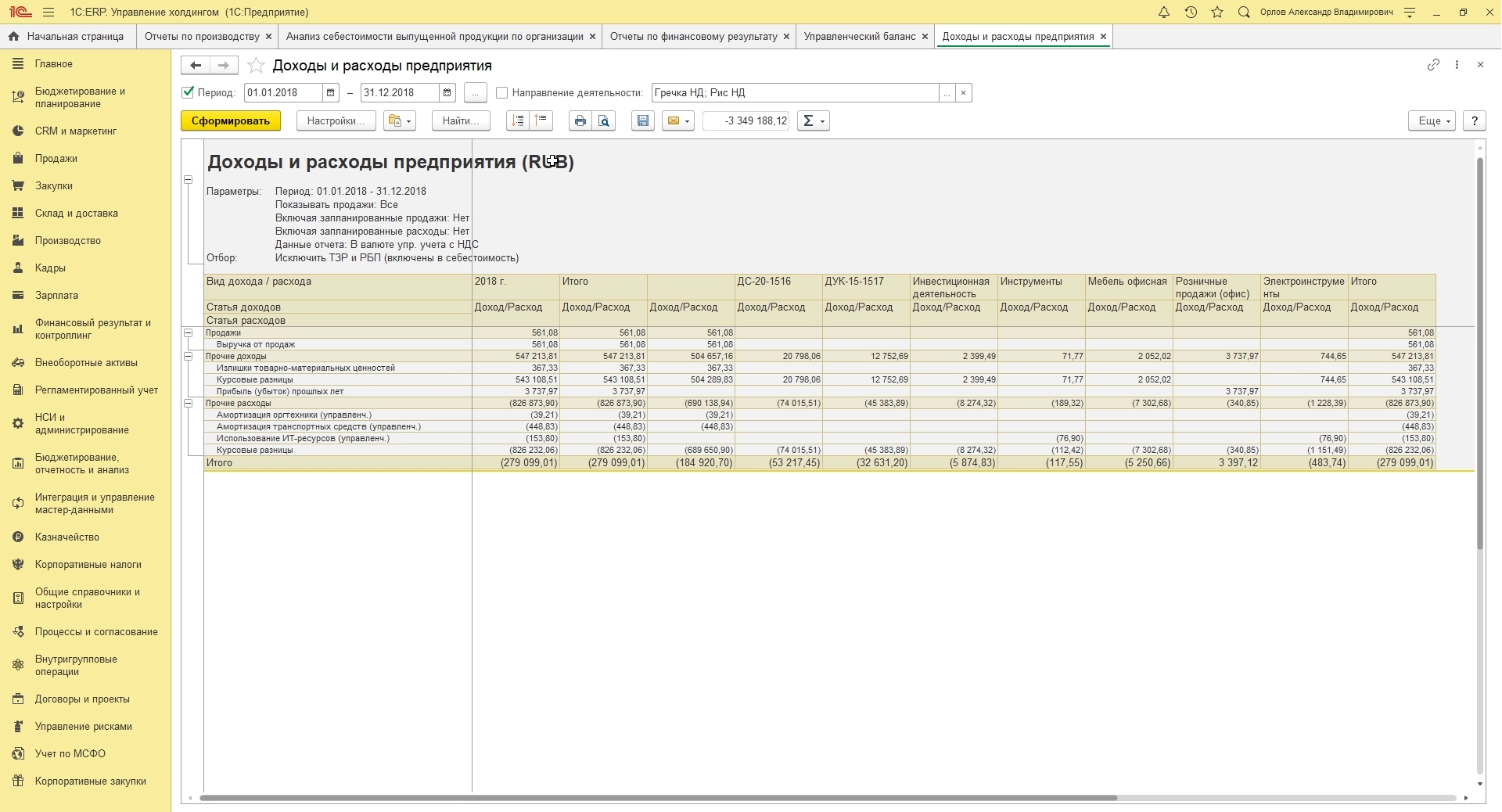Open the Еще dropdown menu

click(1432, 121)
